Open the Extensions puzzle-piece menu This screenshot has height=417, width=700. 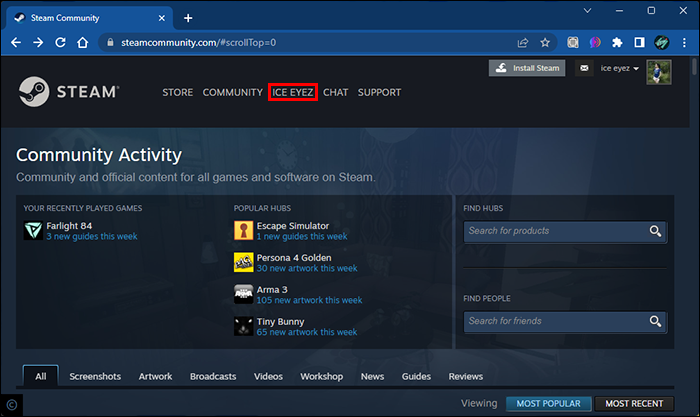(x=617, y=42)
